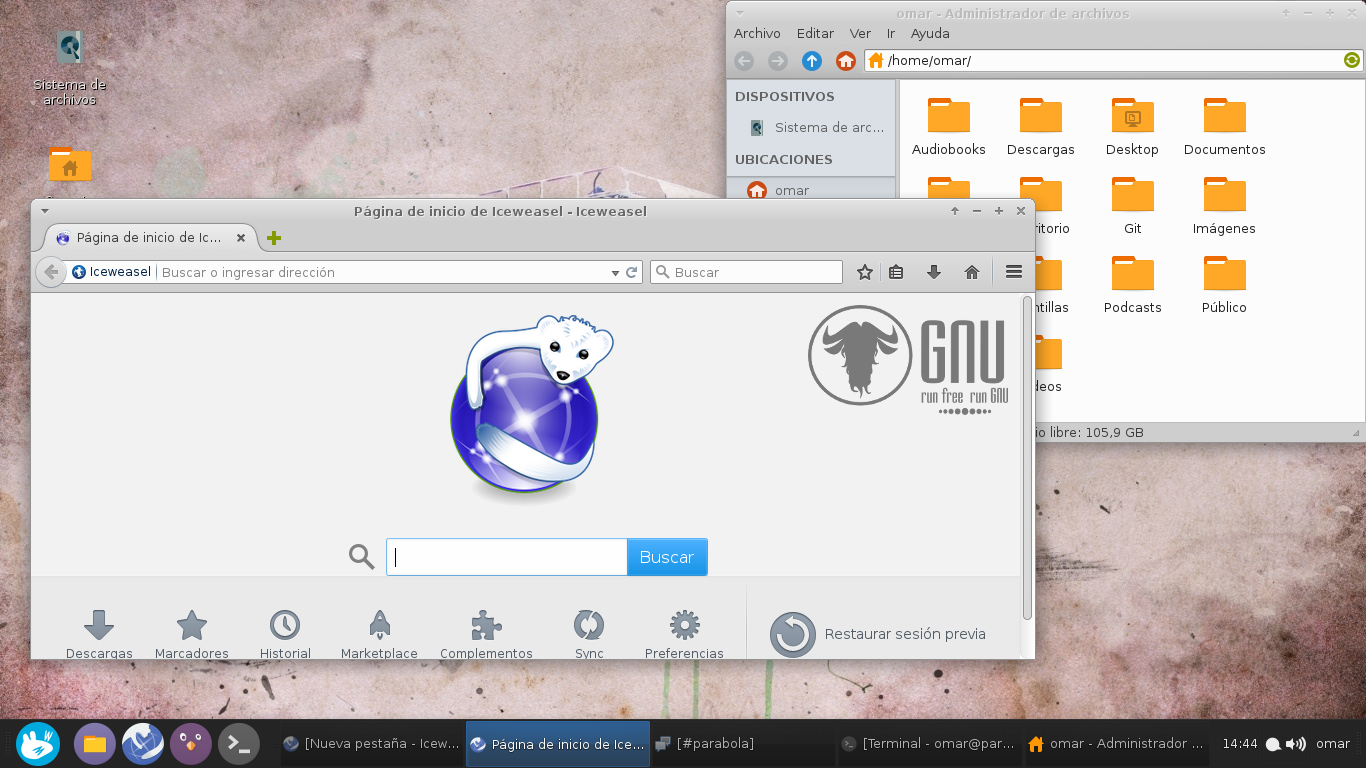Image resolution: width=1366 pixels, height=768 pixels.
Task: Open Complementos puzzle icon
Action: point(486,625)
